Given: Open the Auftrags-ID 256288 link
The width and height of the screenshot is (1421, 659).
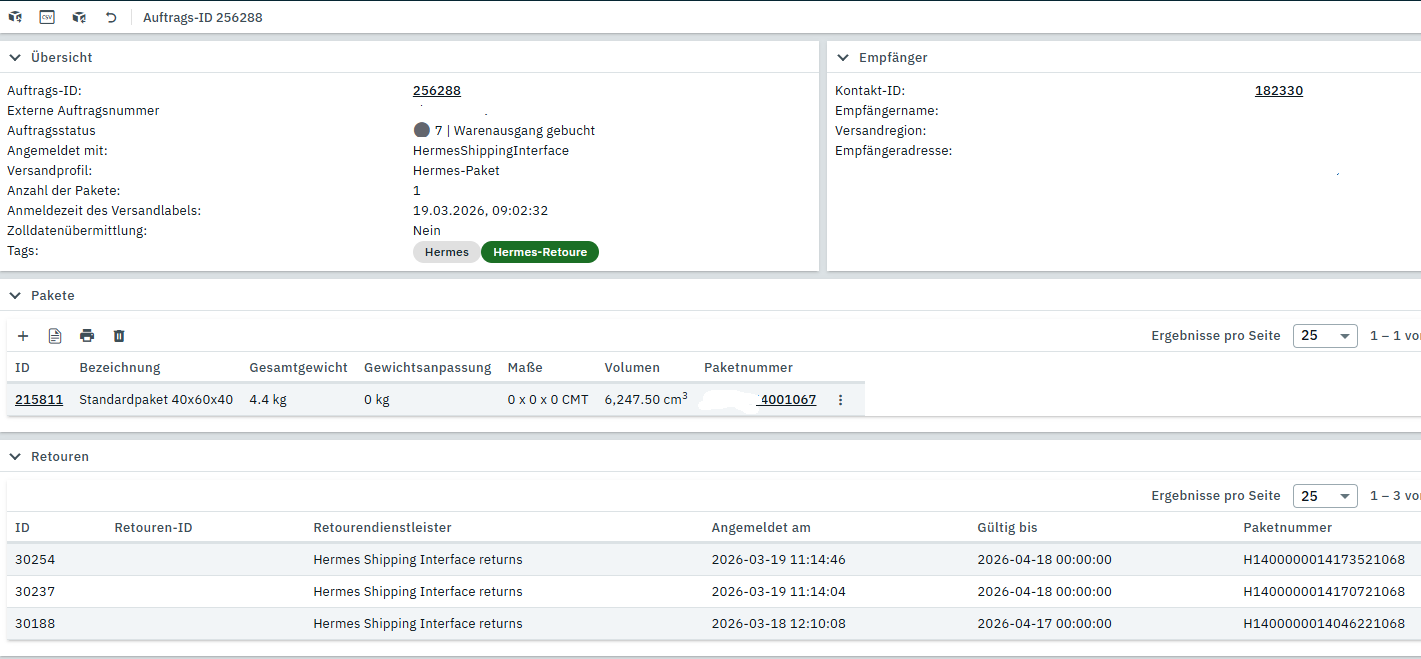Looking at the screenshot, I should point(436,91).
